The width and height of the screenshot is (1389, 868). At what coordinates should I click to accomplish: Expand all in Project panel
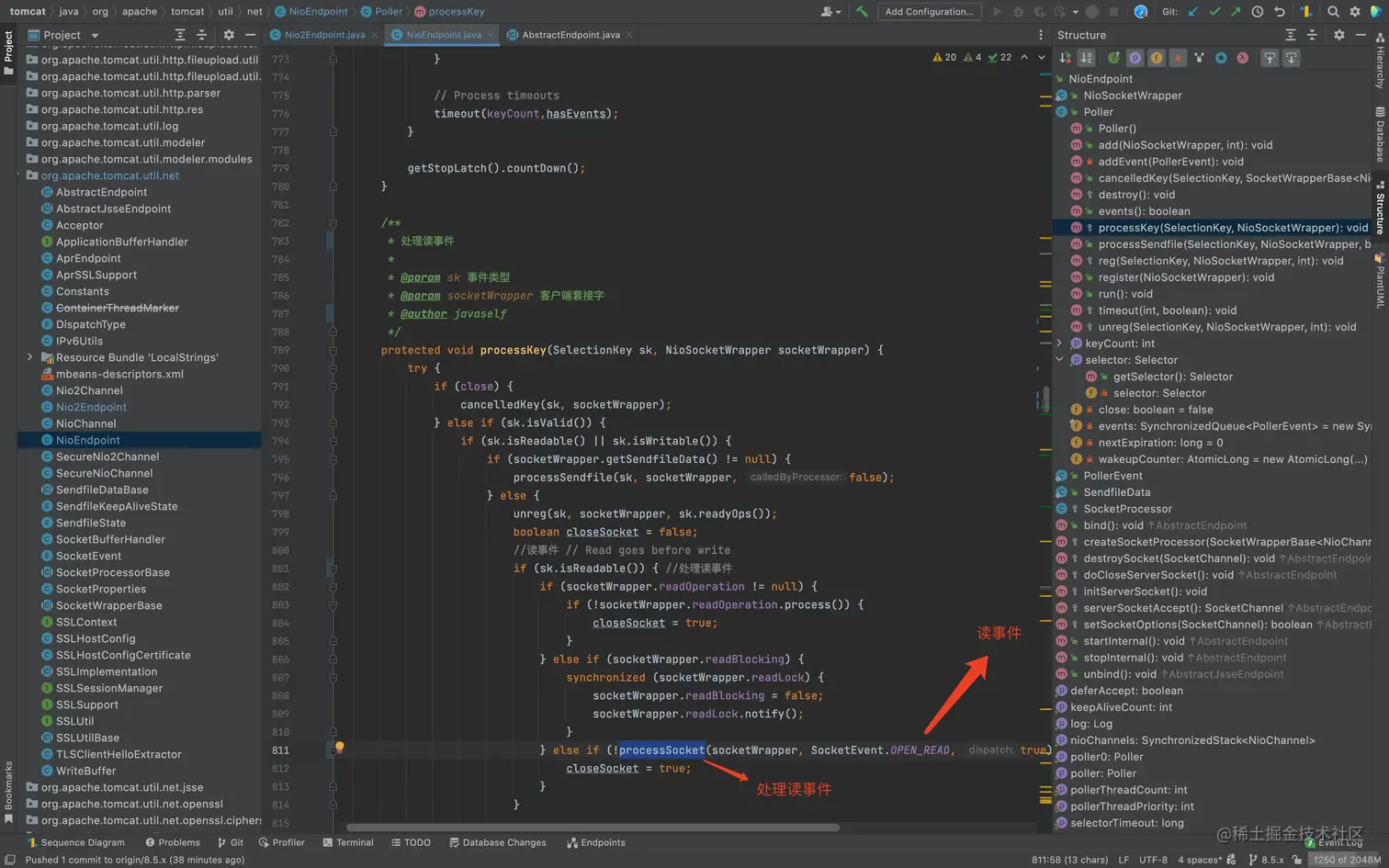(180, 35)
